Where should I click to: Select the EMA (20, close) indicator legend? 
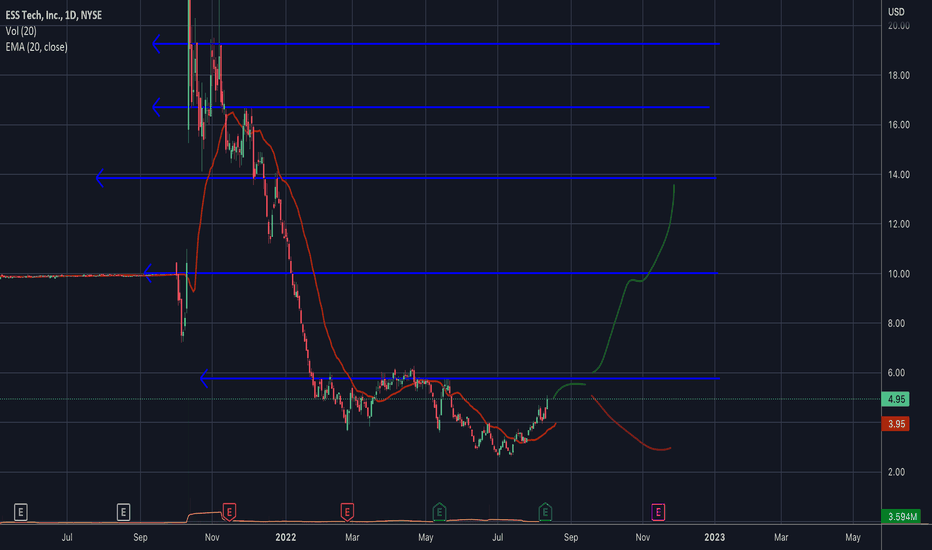[36, 47]
